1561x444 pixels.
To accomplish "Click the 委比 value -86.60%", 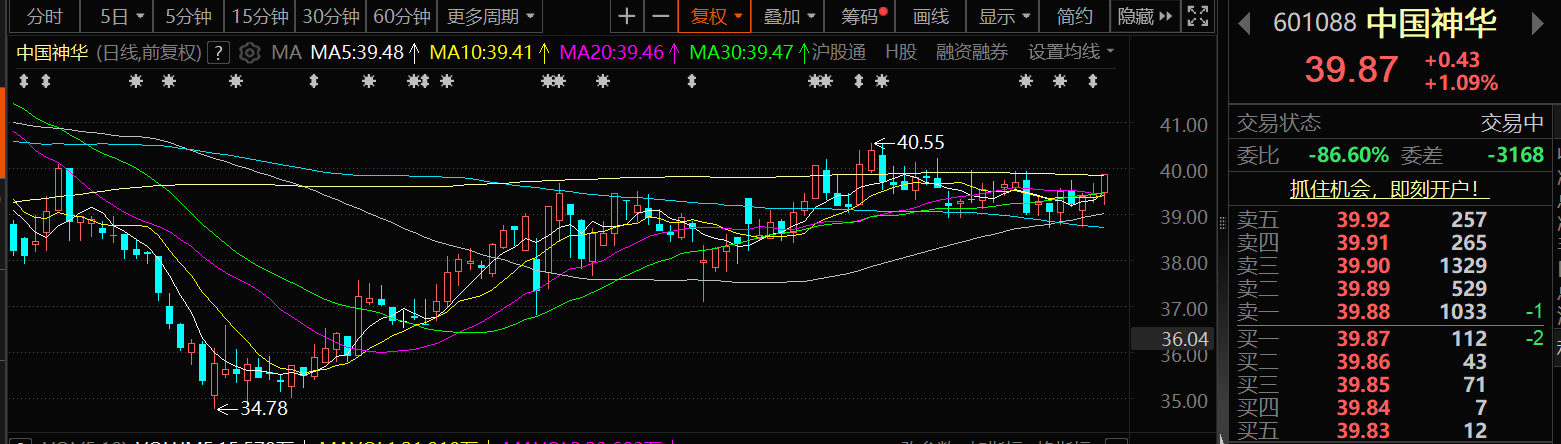I will click(1348, 156).
